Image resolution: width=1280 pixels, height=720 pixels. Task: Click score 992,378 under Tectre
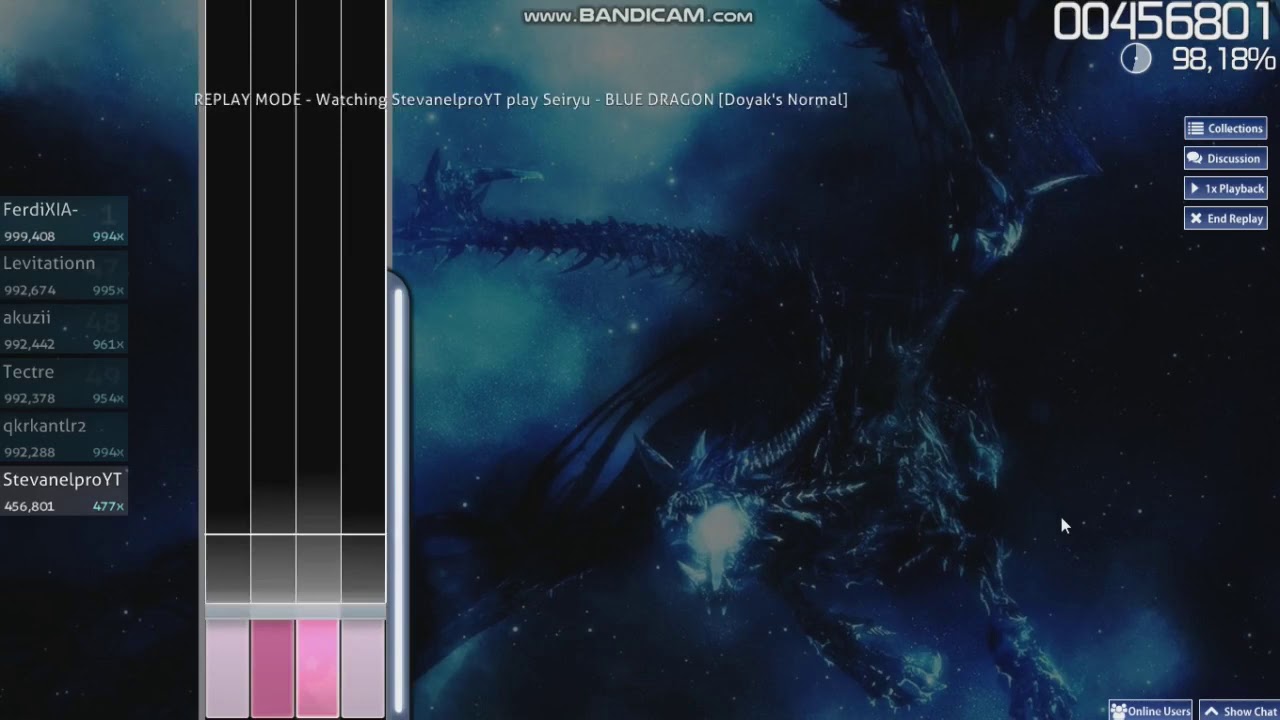[29, 398]
